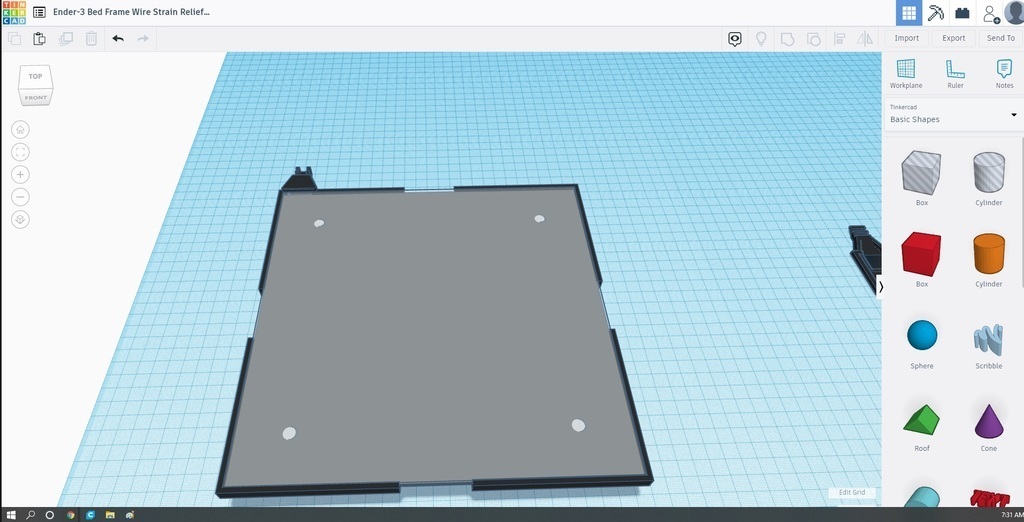
Task: Open the Blocks pickaxe mode
Action: (936, 12)
